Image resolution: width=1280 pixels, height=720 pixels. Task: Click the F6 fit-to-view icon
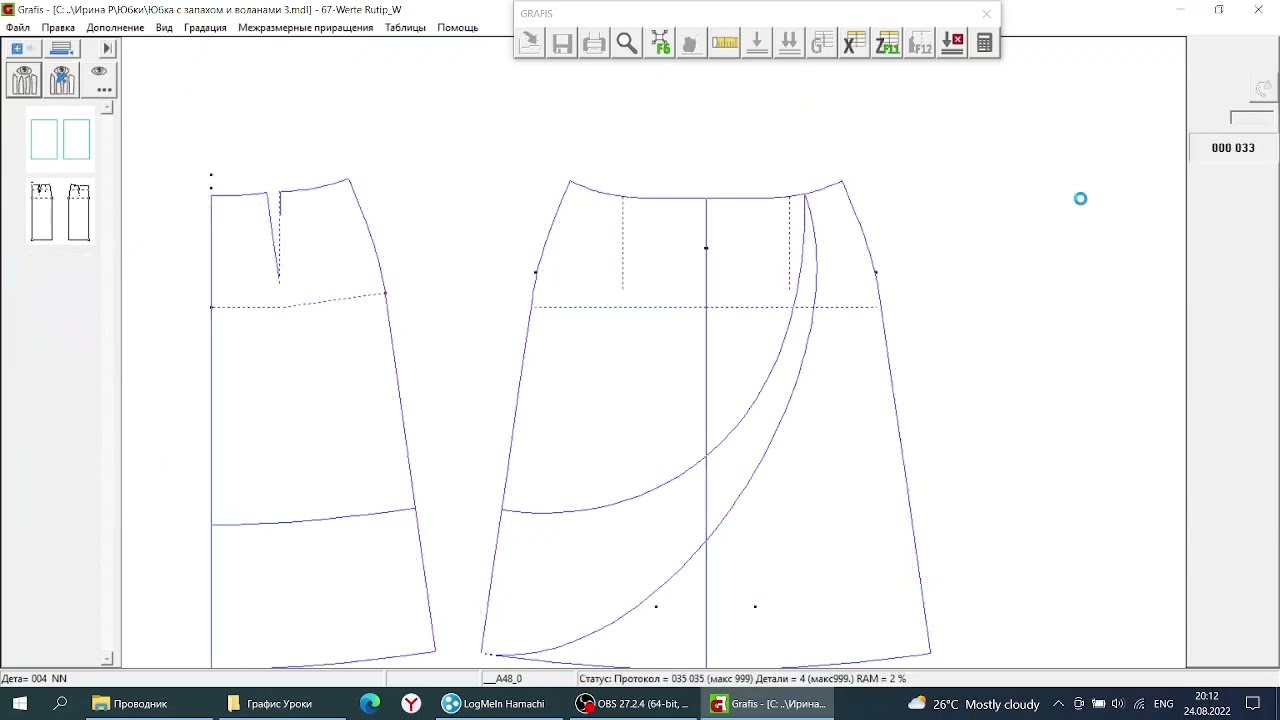(660, 43)
